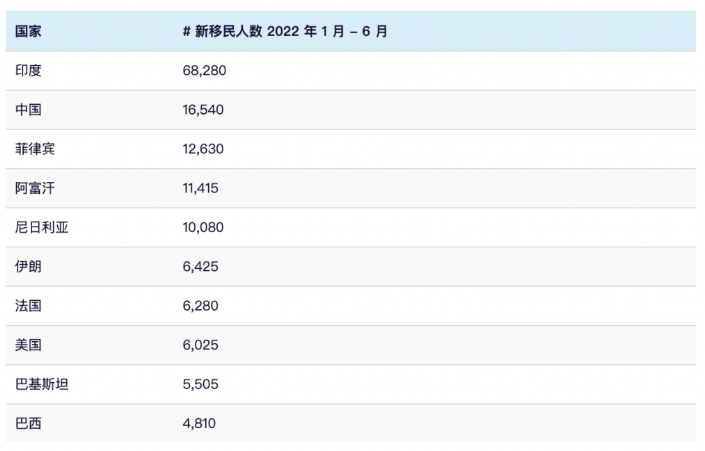This screenshot has height=451, width=705.
Task: Select the 法国 row label
Action: coord(28,306)
